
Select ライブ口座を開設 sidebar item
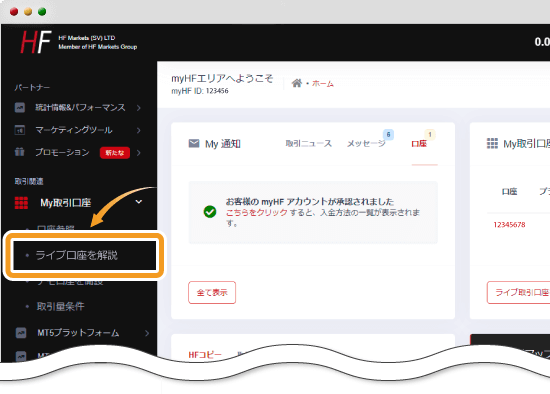click(76, 255)
